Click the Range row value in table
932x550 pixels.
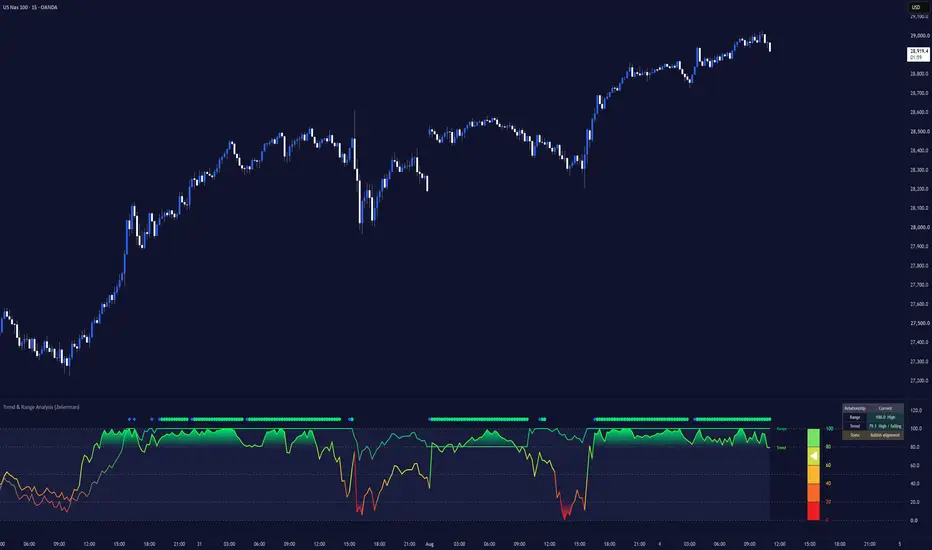(885, 417)
